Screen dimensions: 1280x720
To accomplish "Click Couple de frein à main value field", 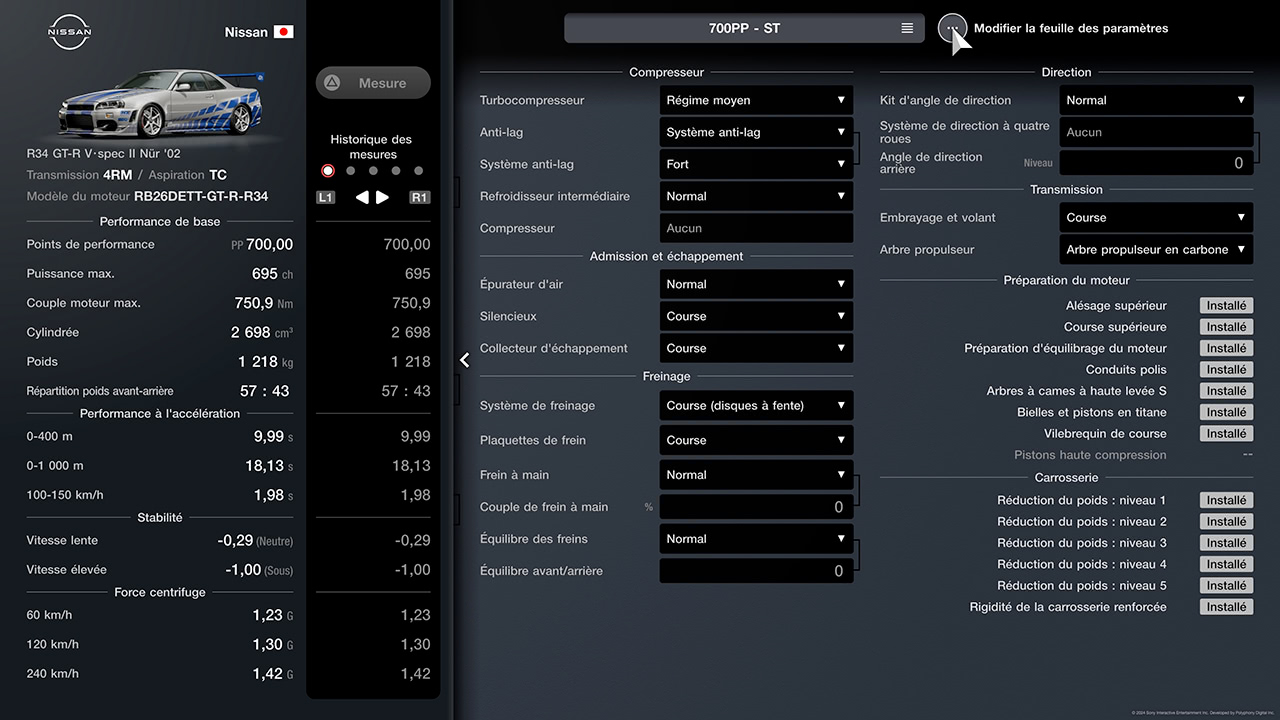I will (756, 507).
